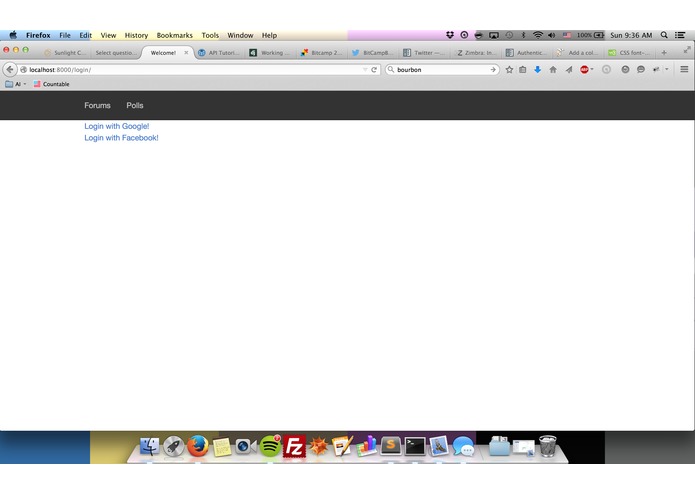Expand the Adblock Plus dropdown arrow
This screenshot has height=494, width=695.
(x=592, y=69)
